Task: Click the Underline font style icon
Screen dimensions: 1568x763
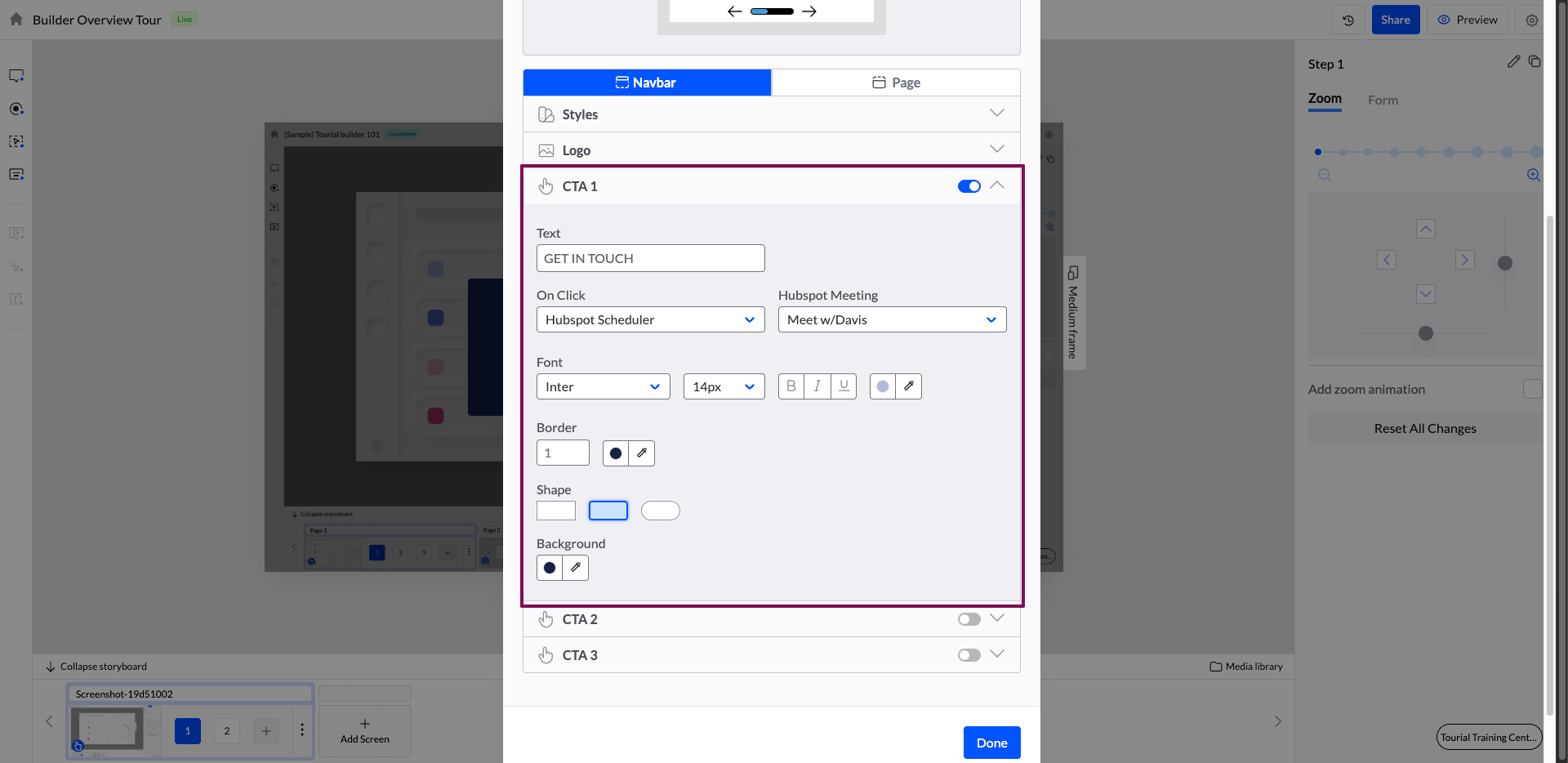Action: pos(844,386)
